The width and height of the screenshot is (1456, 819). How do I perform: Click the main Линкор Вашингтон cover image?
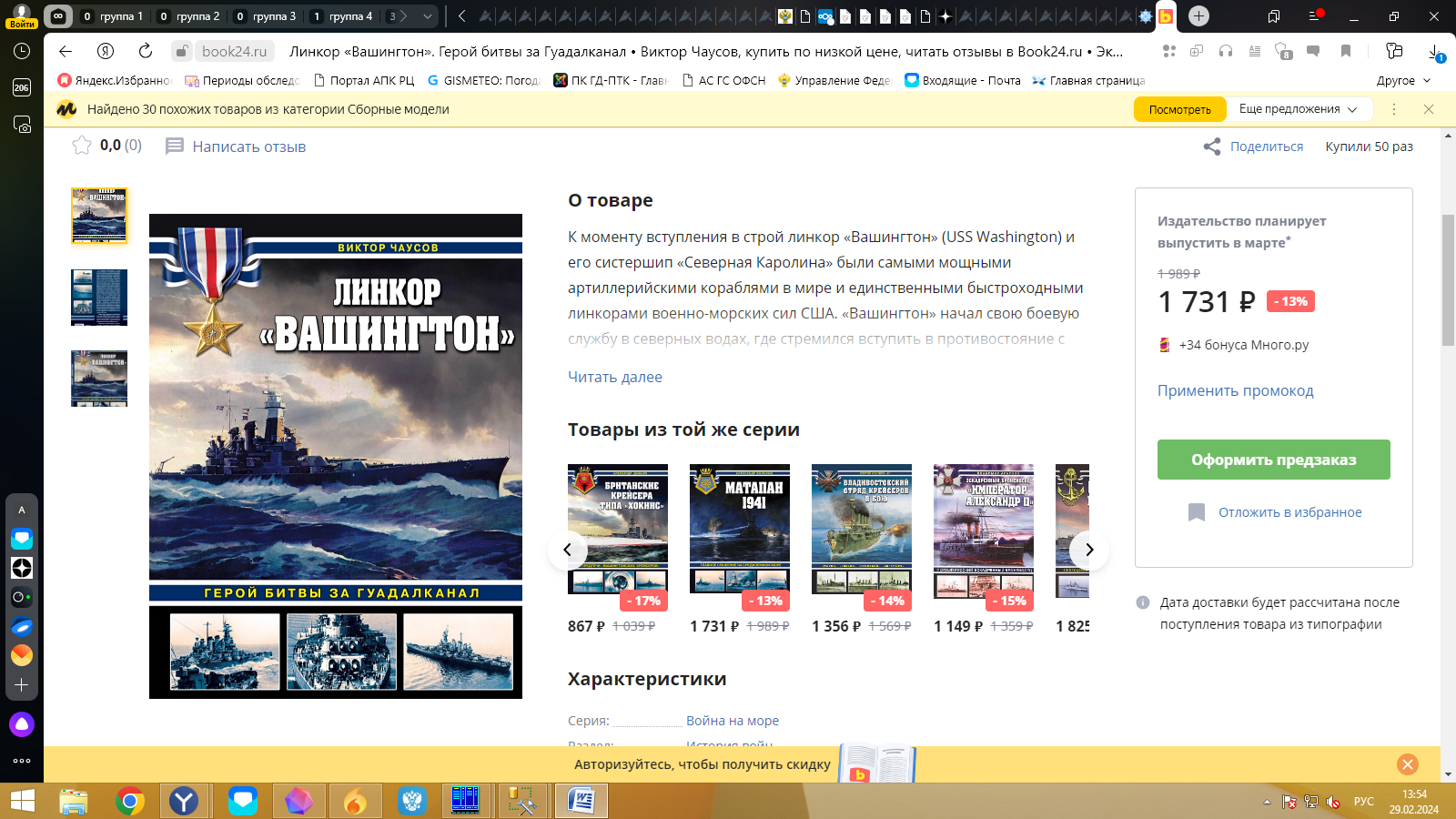336,456
